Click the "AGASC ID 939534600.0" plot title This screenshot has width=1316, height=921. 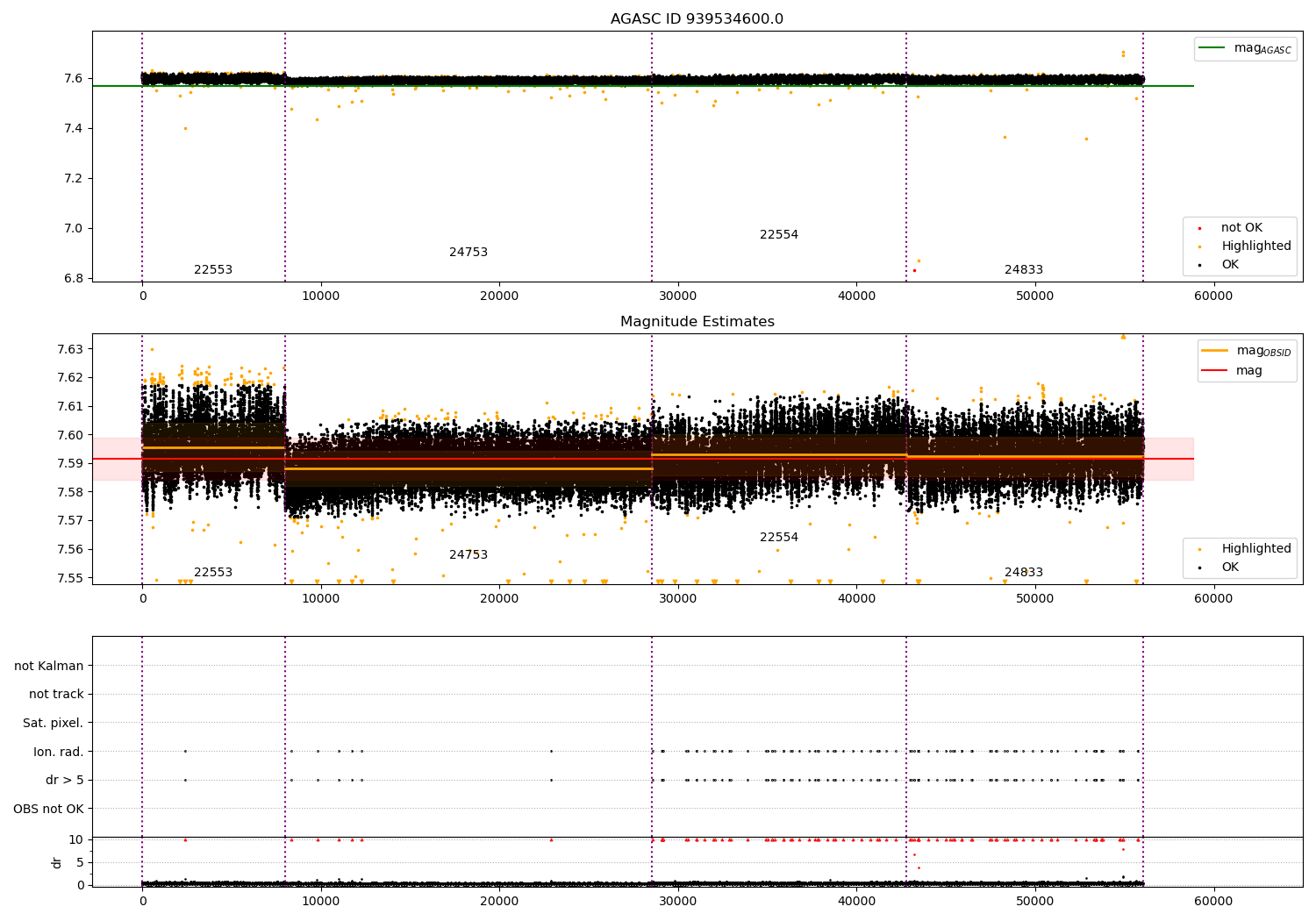tap(697, 19)
